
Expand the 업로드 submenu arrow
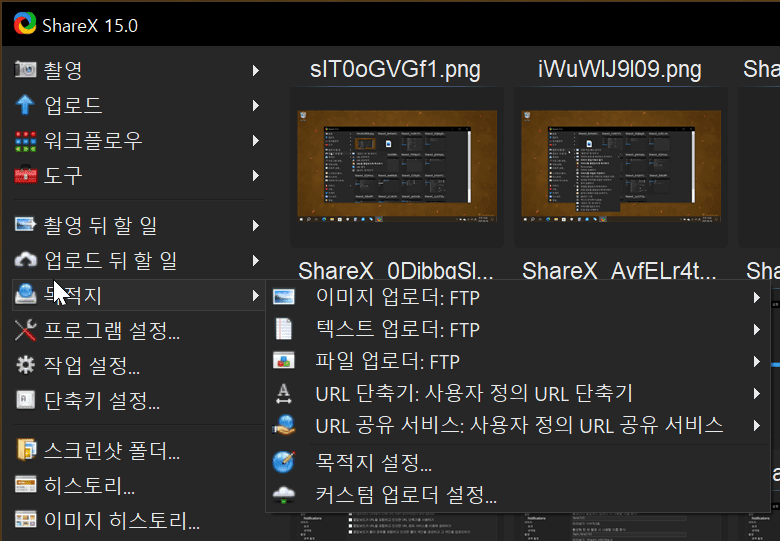tap(256, 105)
